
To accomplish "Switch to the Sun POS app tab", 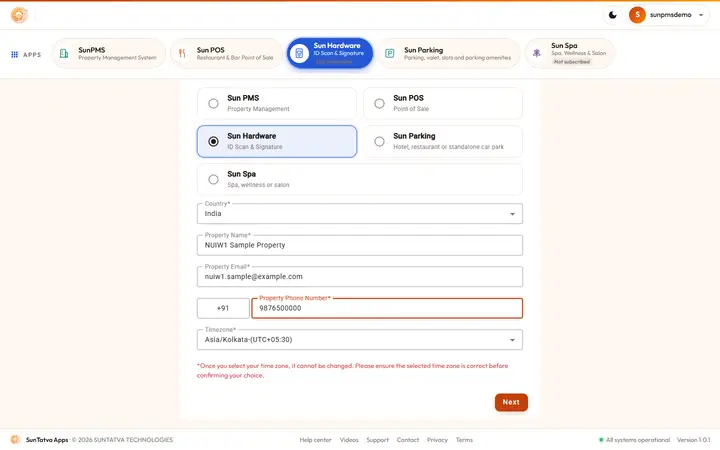I will click(x=226, y=53).
